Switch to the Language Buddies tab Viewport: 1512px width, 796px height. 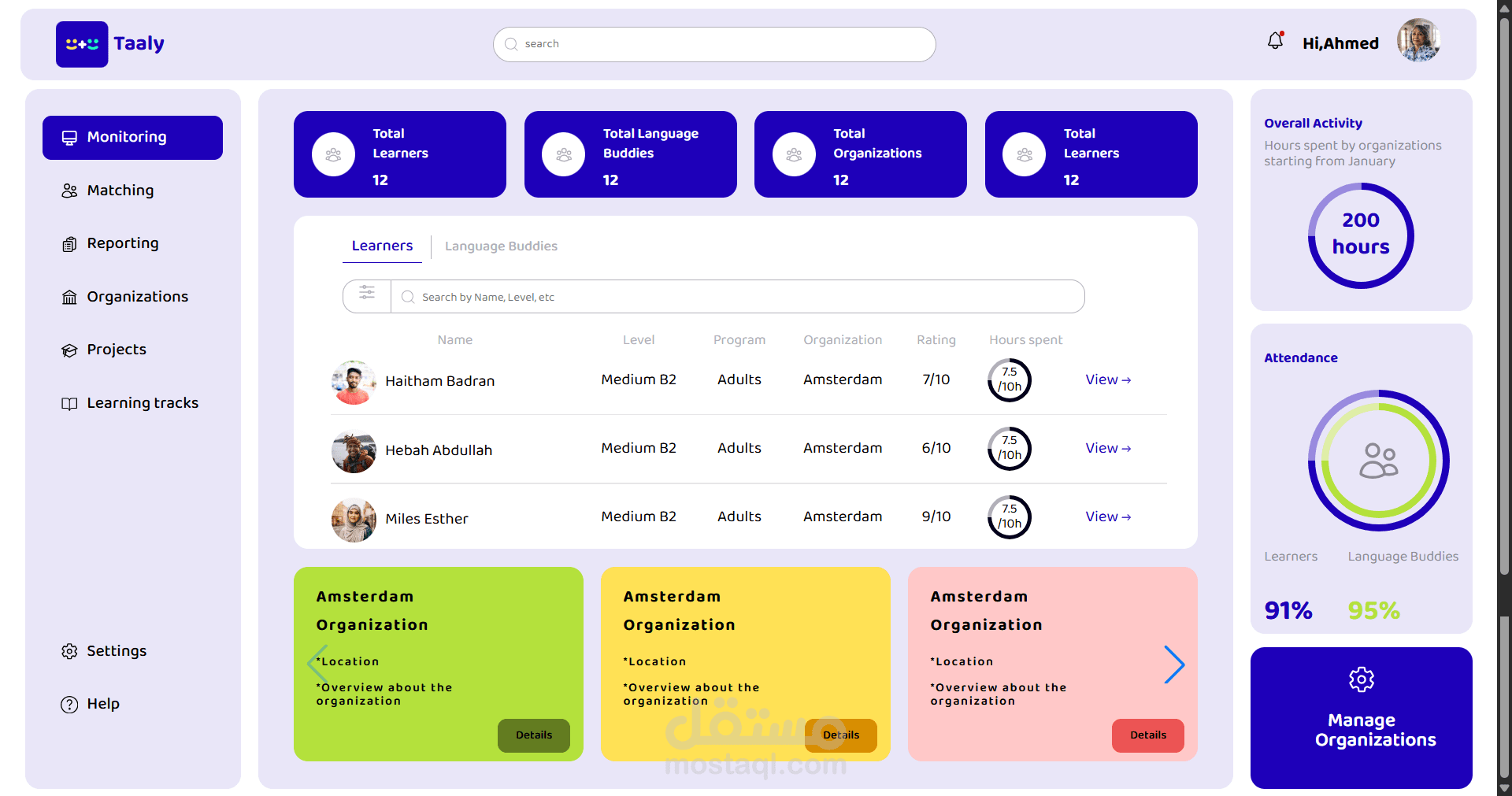tap(501, 246)
